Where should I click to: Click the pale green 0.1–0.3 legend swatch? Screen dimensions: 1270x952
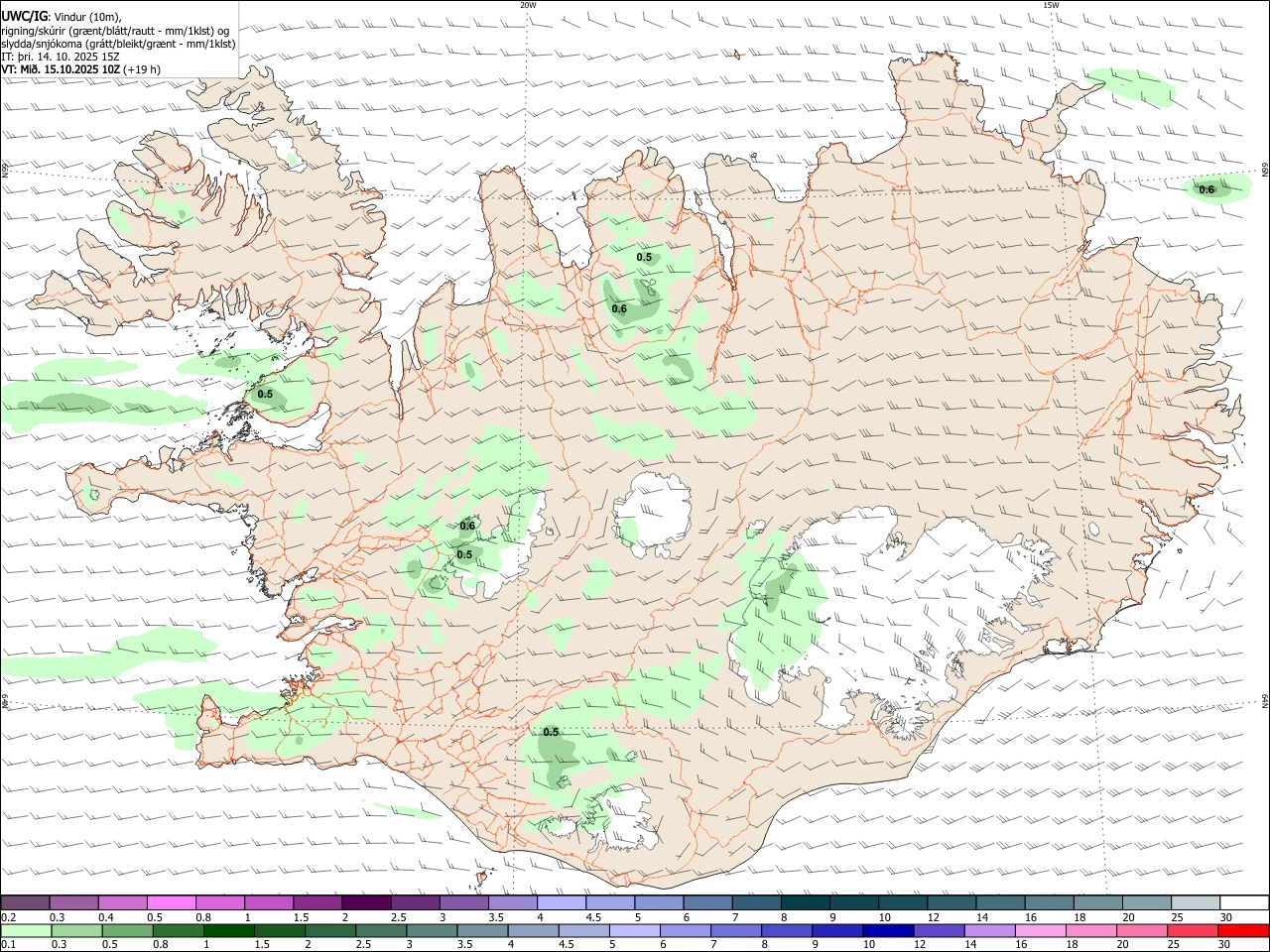[x=26, y=930]
